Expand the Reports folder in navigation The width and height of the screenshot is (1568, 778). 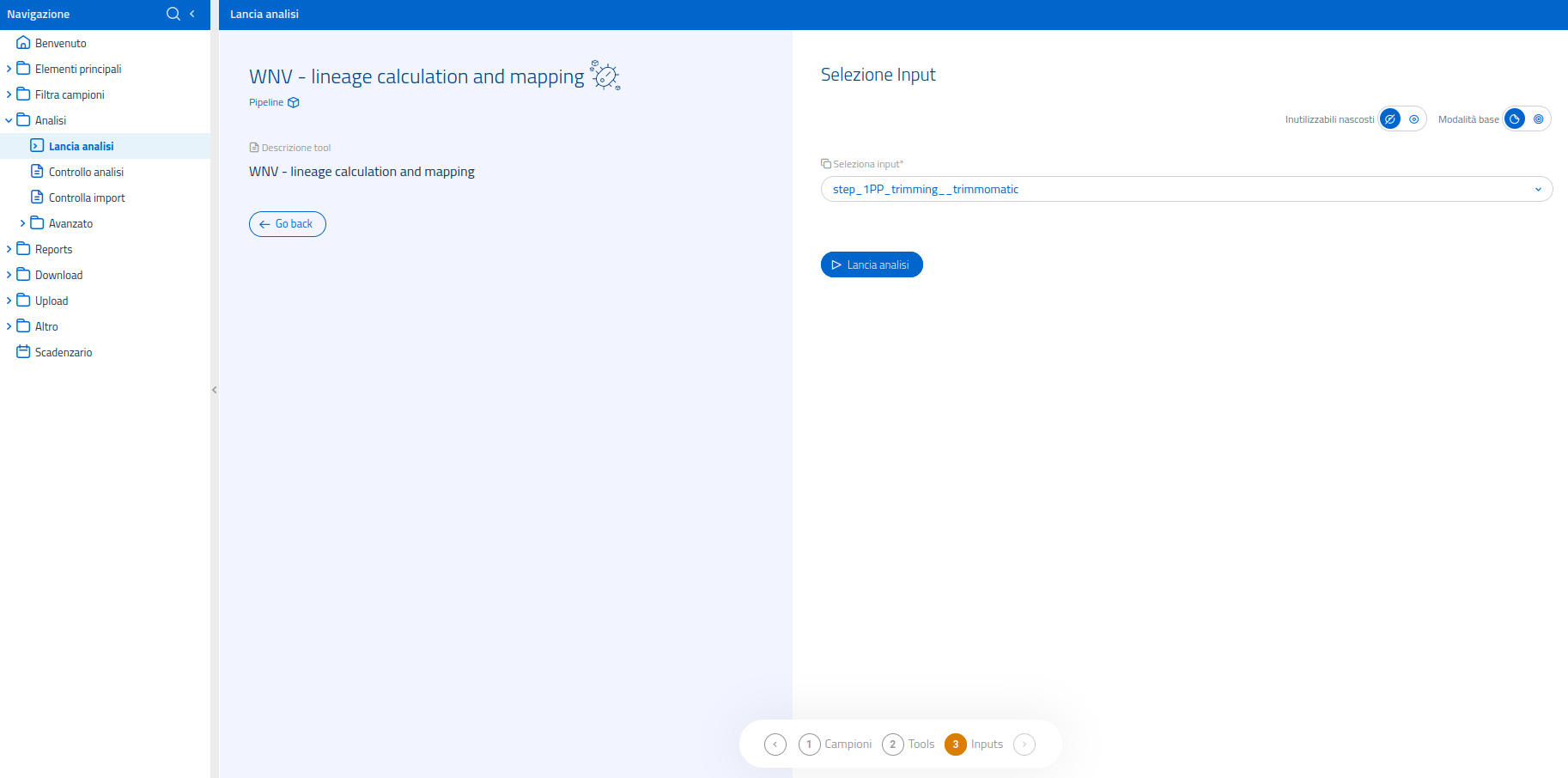tap(9, 249)
